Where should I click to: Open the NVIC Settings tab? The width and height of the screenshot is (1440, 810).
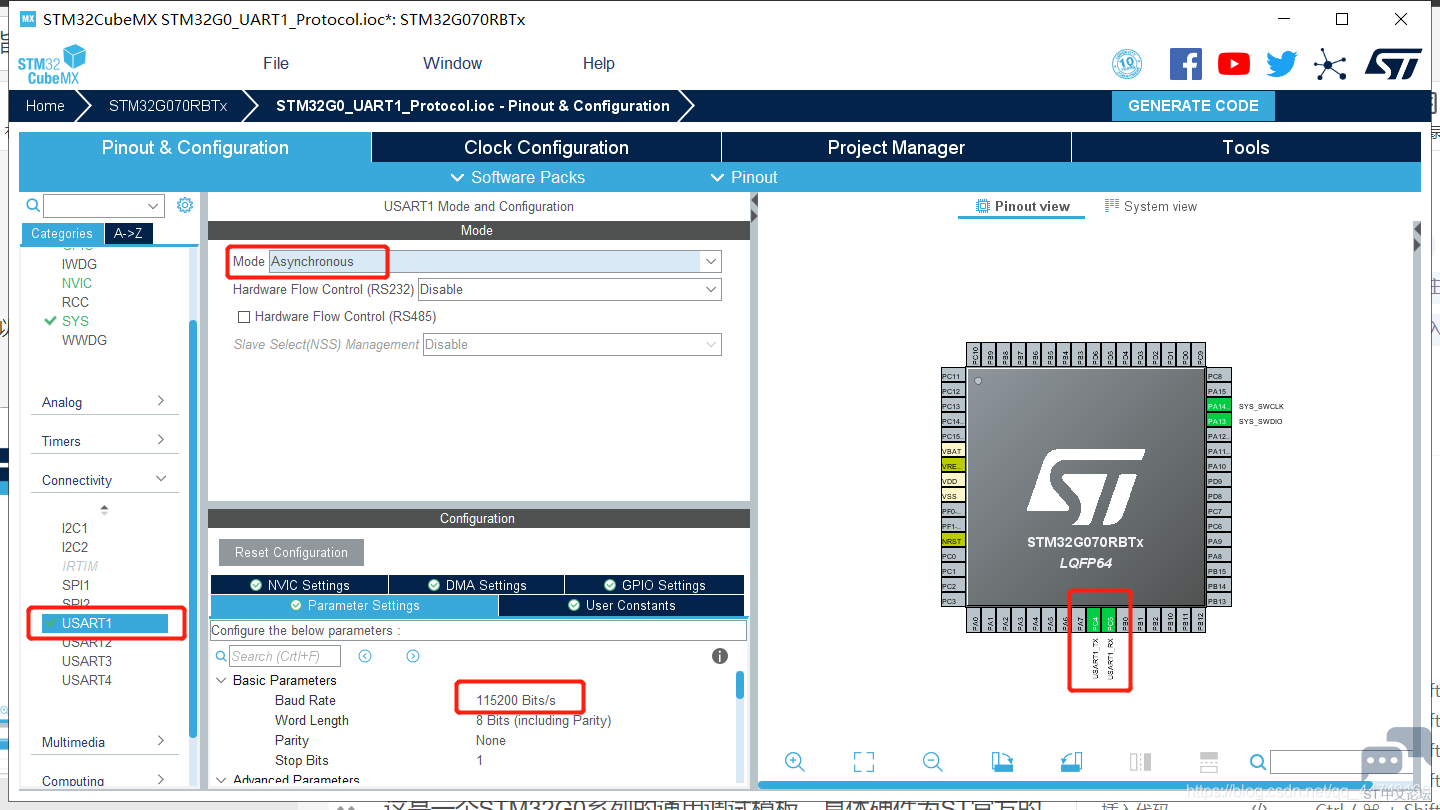(299, 585)
